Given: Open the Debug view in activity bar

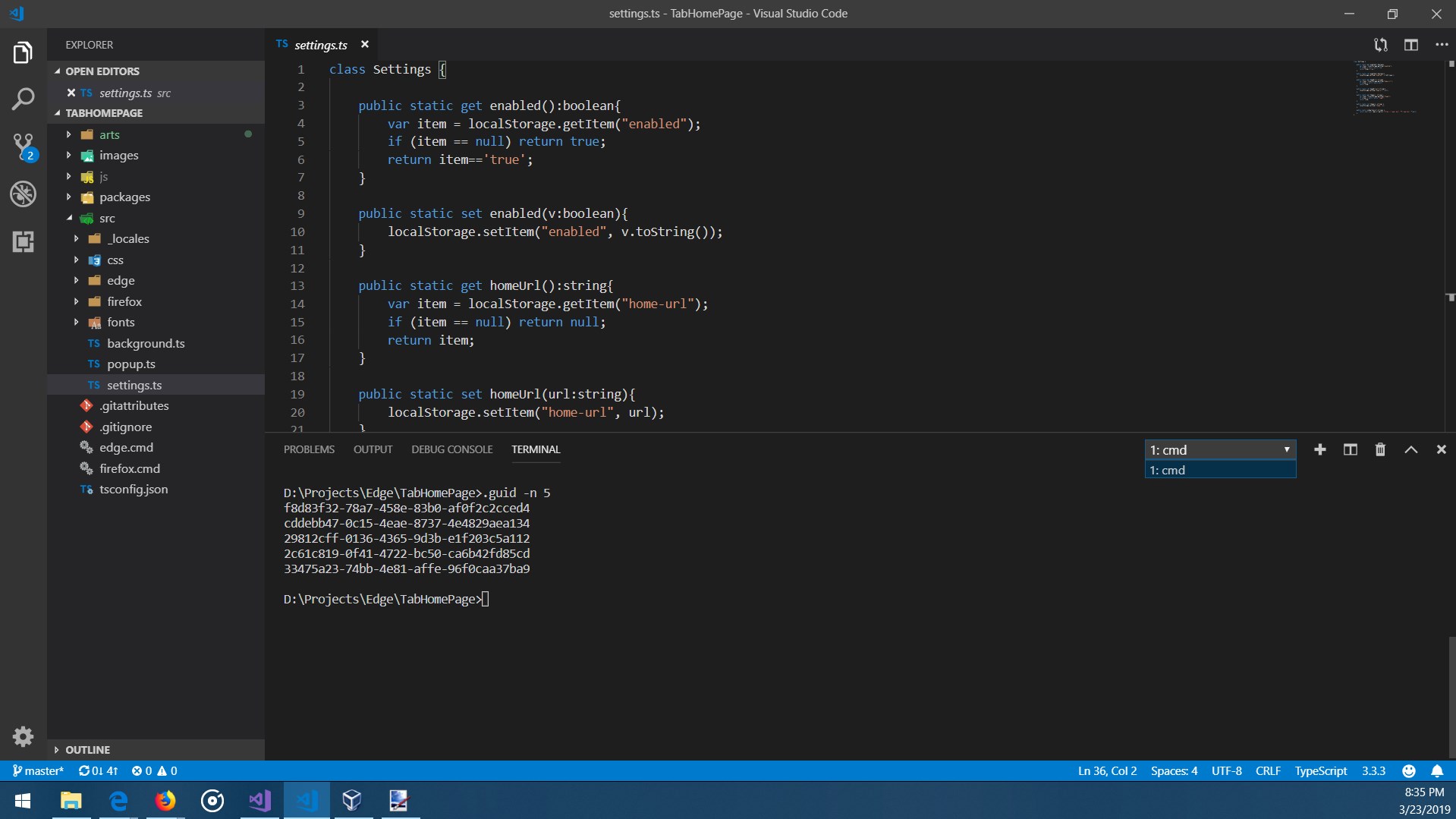Looking at the screenshot, I should point(23,194).
